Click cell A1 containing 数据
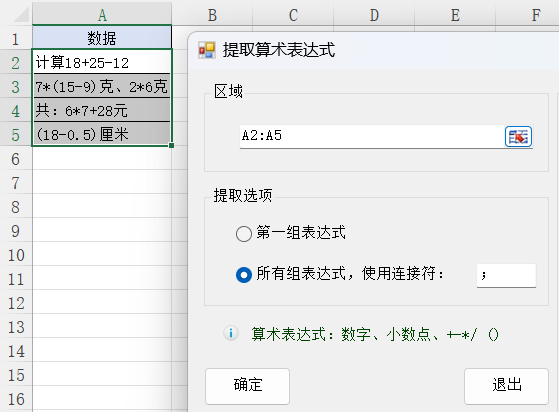 pos(102,38)
